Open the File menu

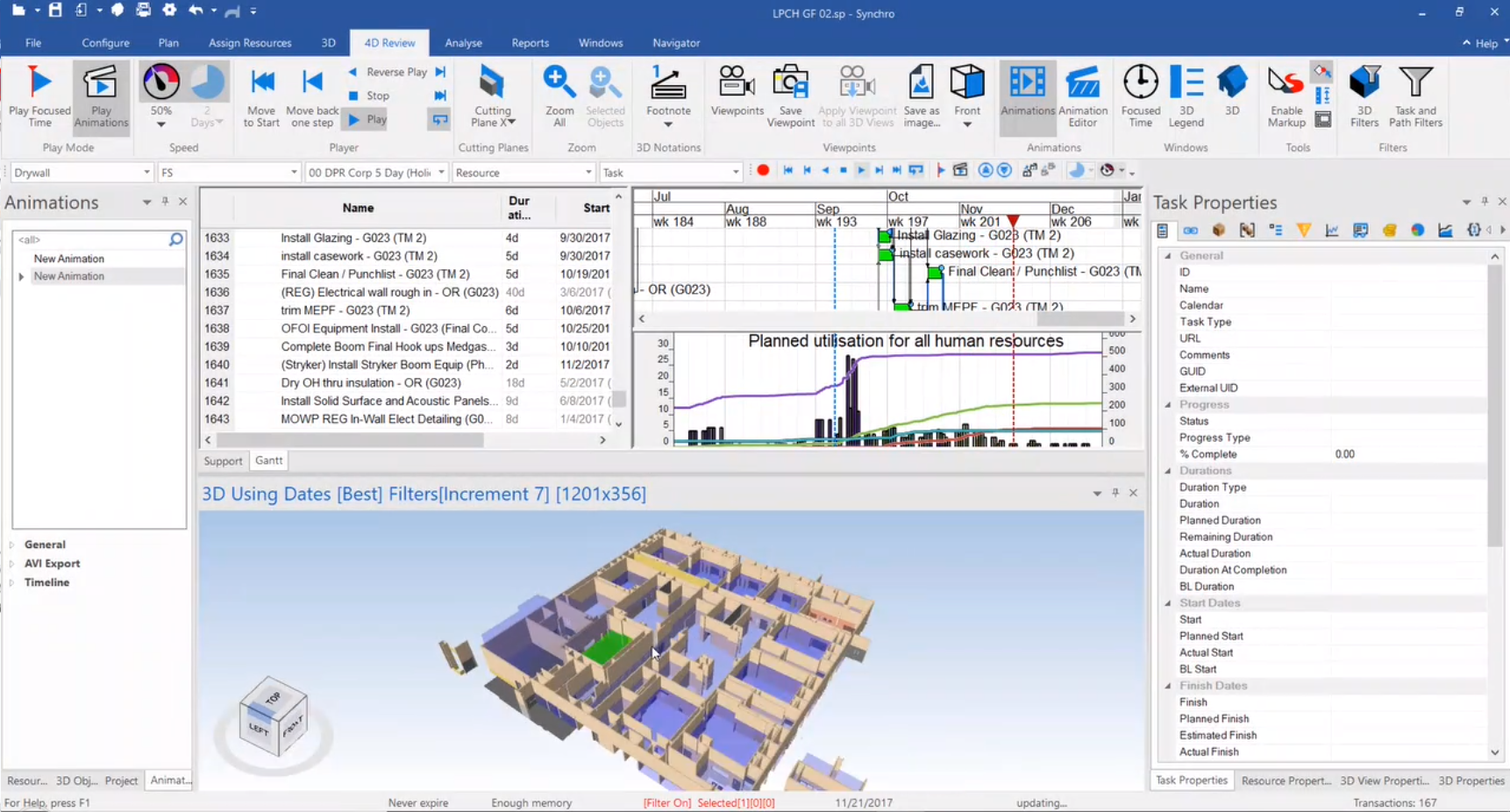tap(33, 42)
